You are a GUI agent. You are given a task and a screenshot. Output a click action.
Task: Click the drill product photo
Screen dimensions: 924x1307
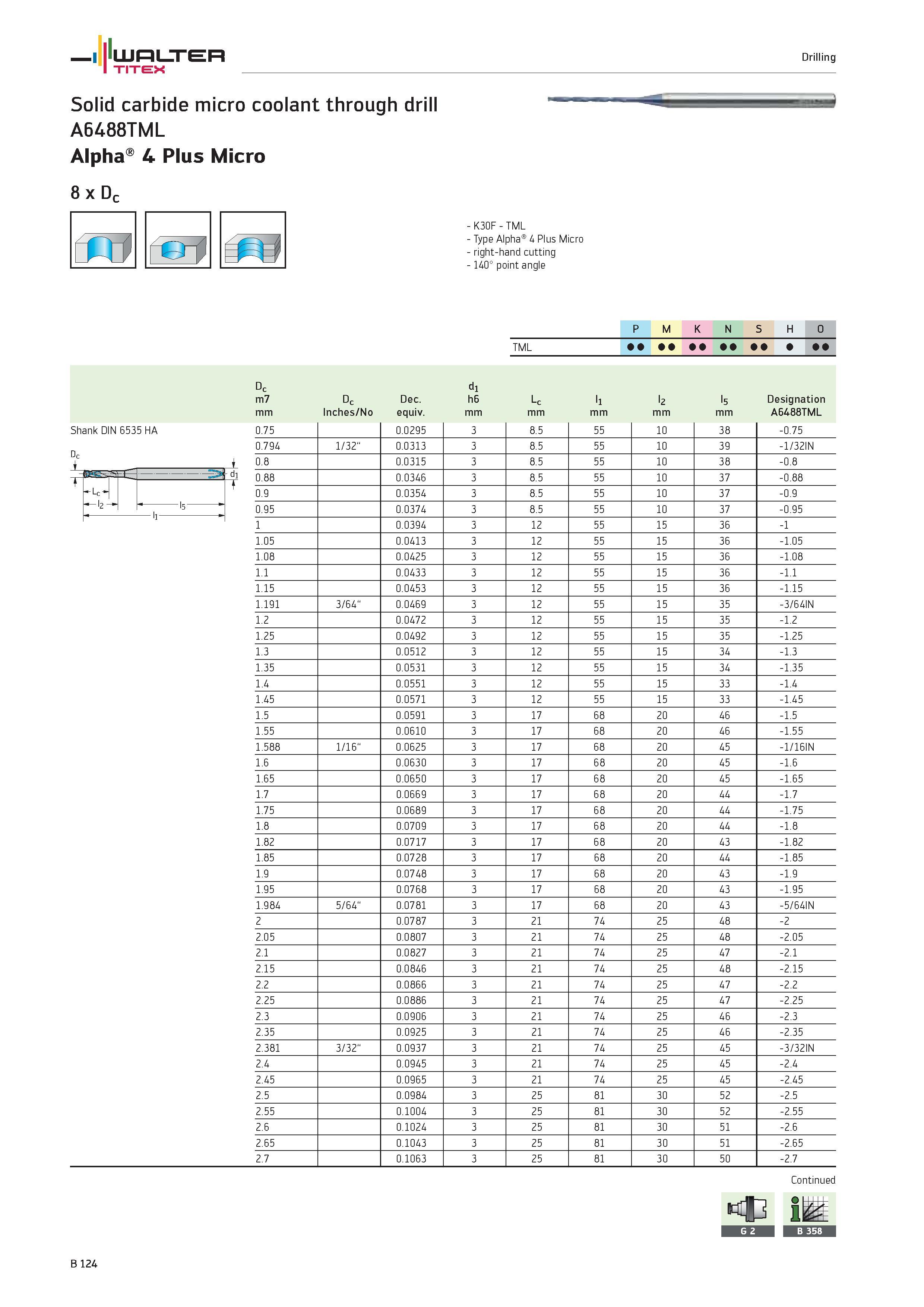(691, 100)
